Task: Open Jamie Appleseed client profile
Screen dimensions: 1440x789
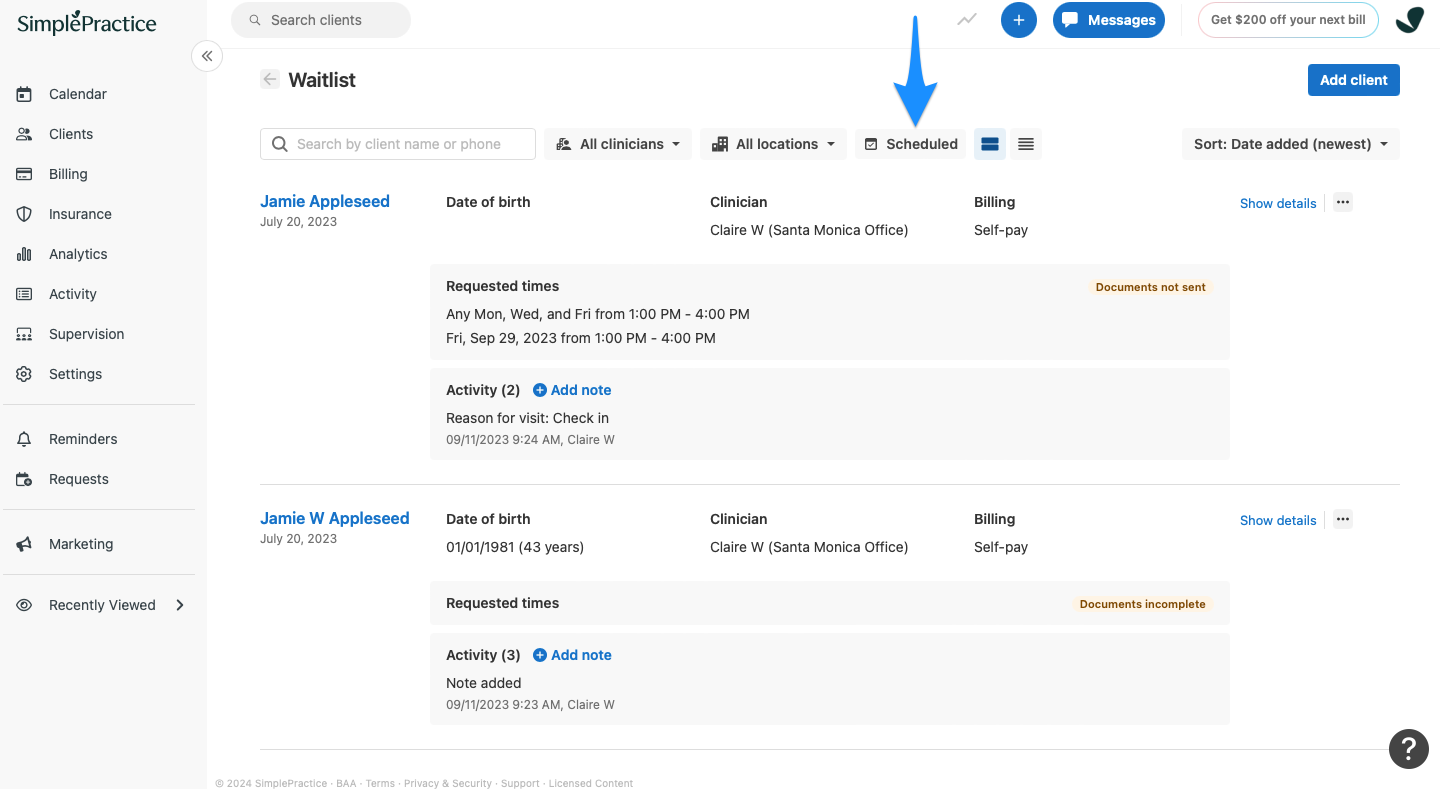Action: click(325, 201)
